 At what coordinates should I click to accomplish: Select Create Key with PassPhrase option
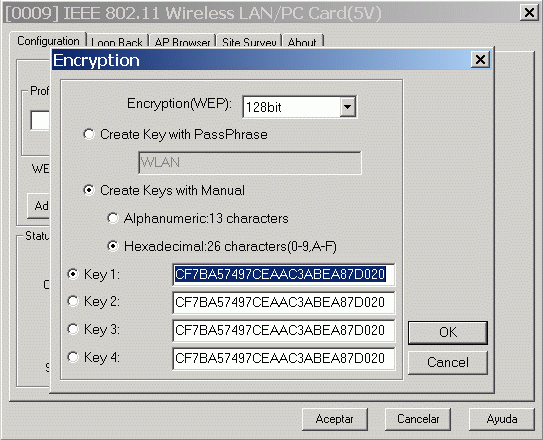coord(89,134)
